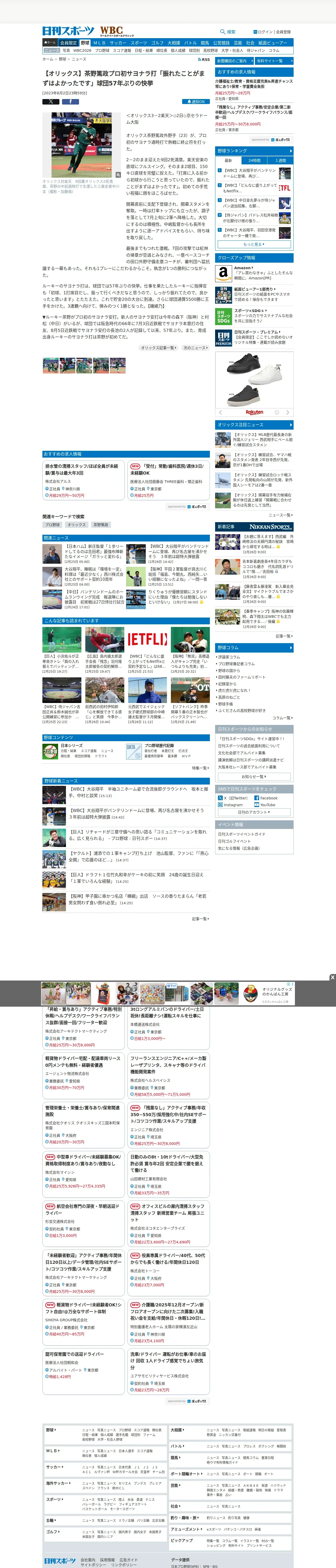Select the ゴルフ main nav tab

157,43
